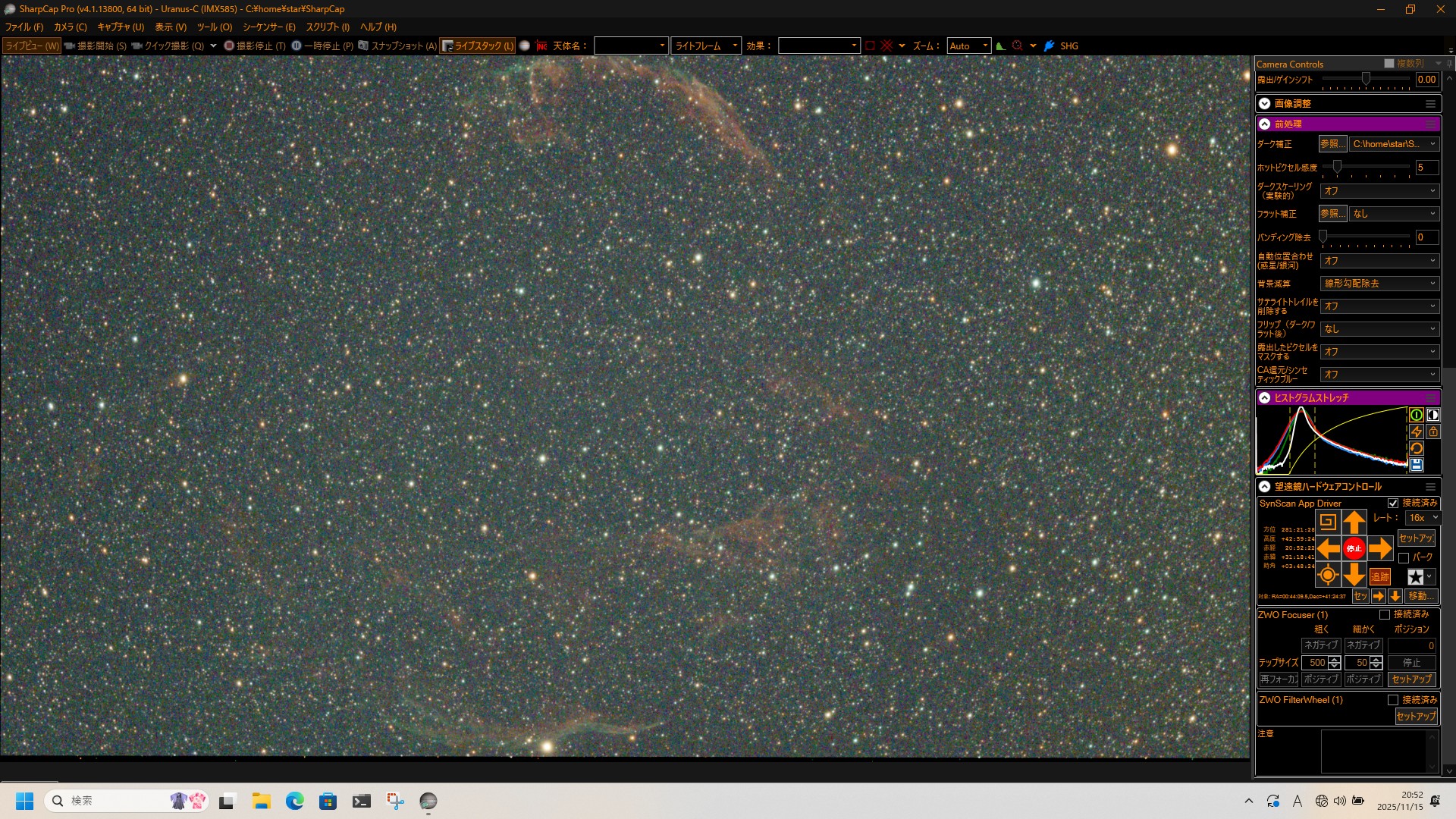Click the ライブスタック (L) button

[478, 45]
